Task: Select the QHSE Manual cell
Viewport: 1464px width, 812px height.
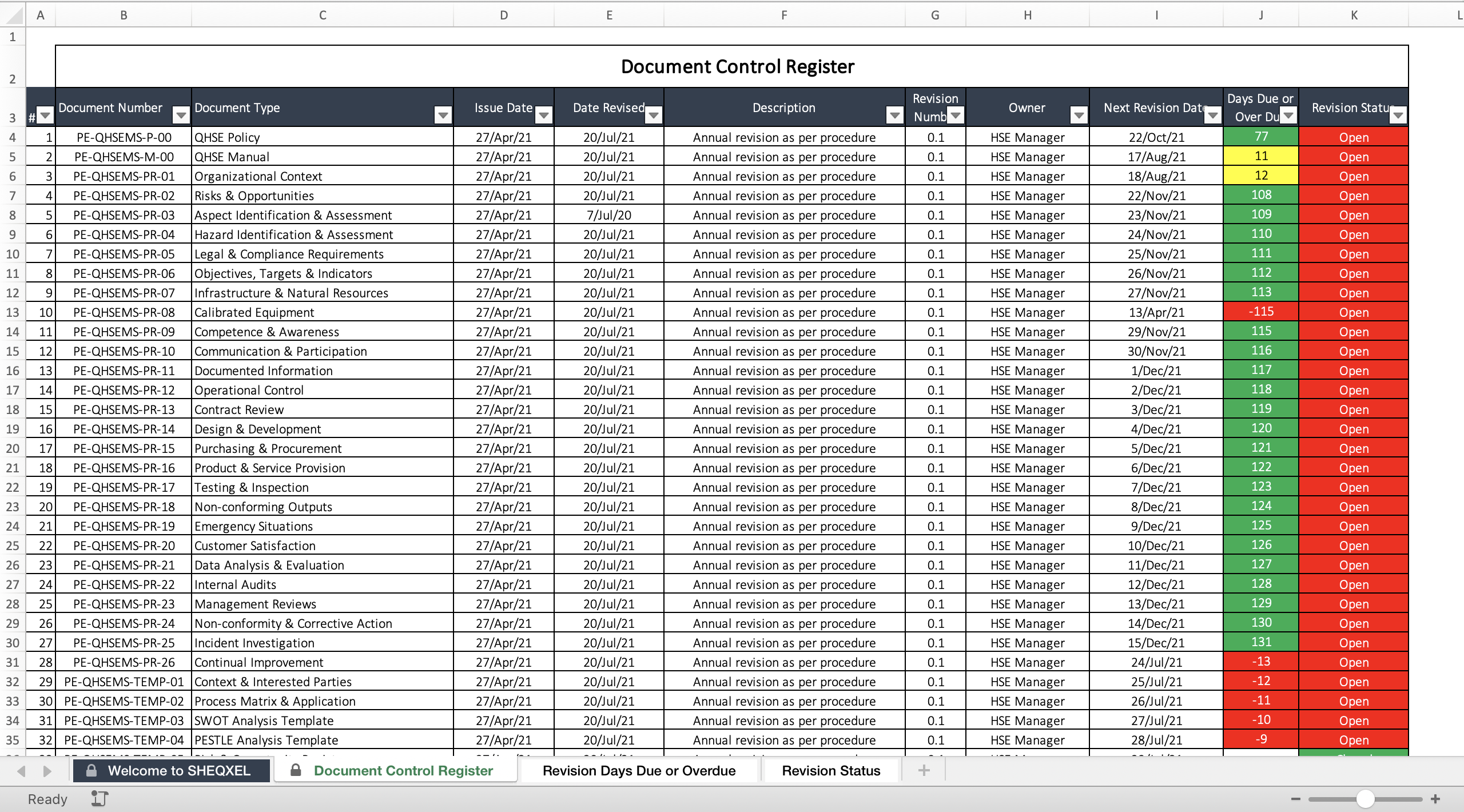Action: [x=323, y=157]
